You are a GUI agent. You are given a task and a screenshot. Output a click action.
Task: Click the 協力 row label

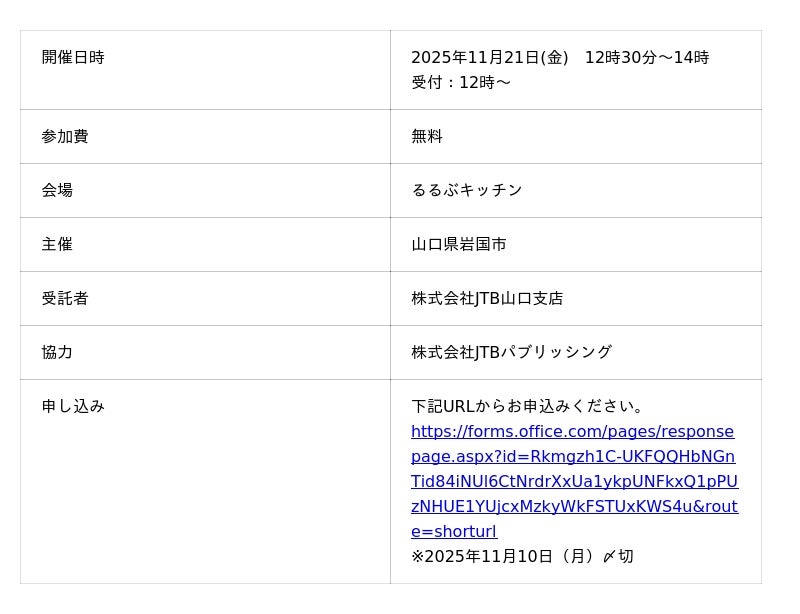pos(57,352)
